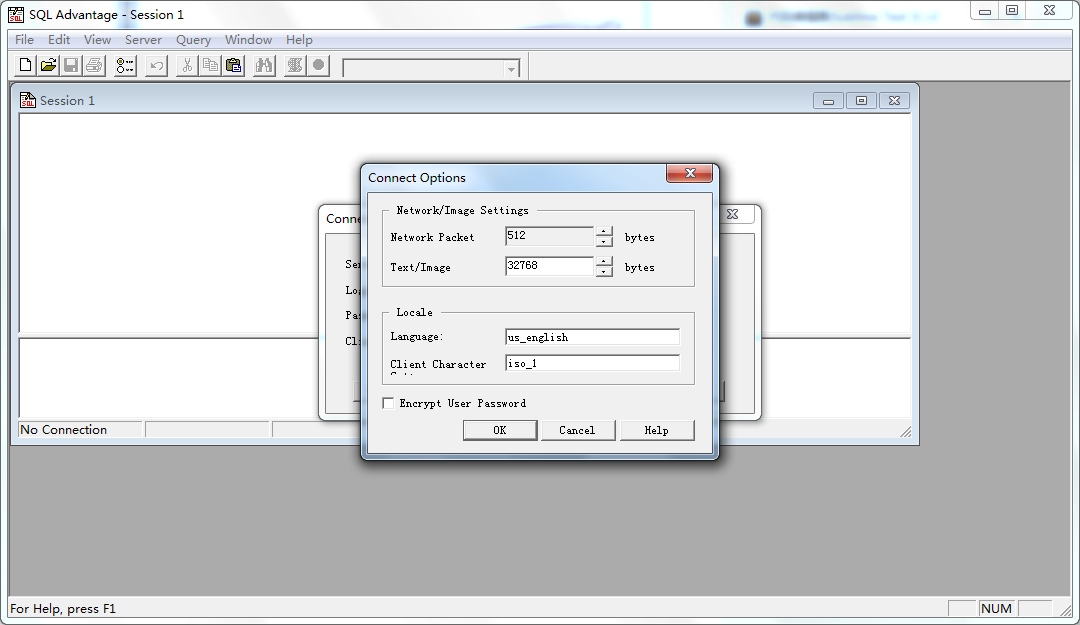Open the Server menu
1080x625 pixels.
pyautogui.click(x=143, y=40)
